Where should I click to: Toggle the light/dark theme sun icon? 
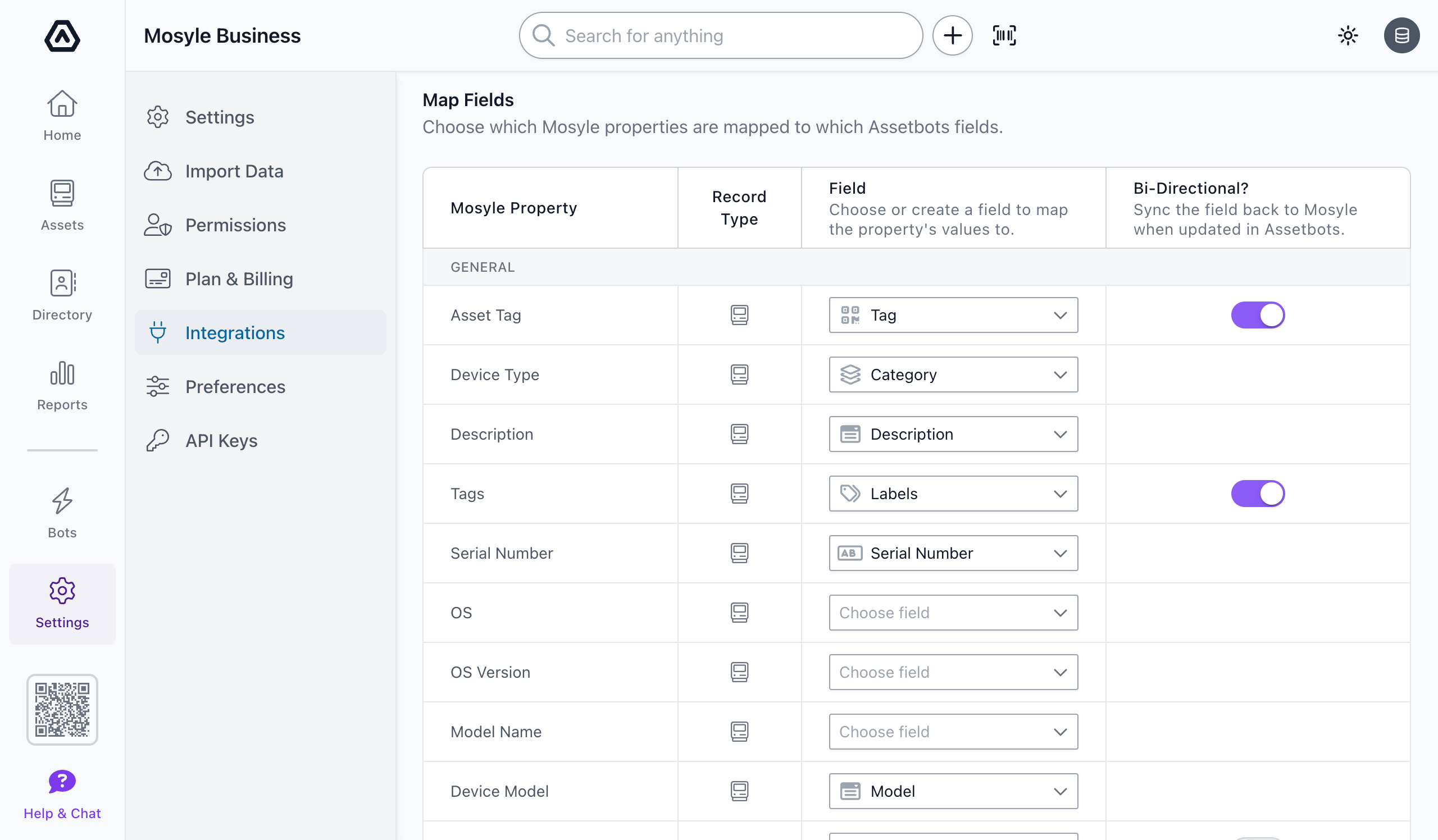[1348, 36]
